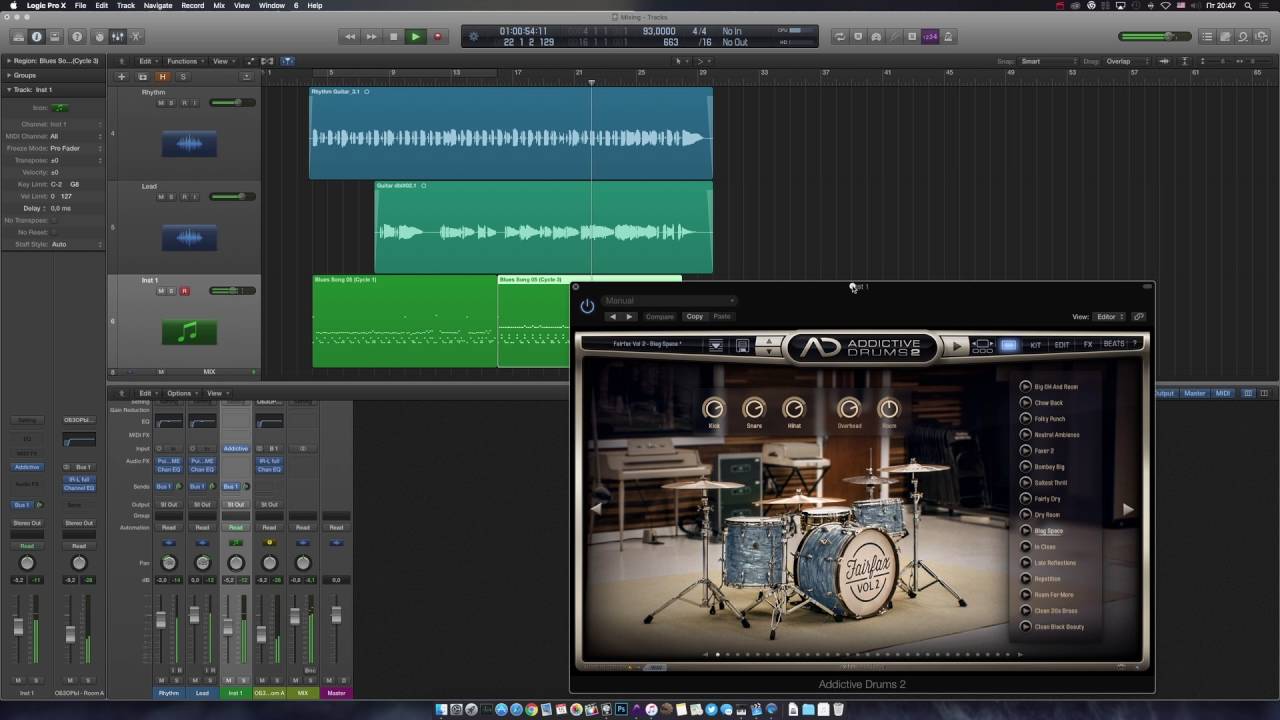Open the Loop Browser
Image resolution: width=1280 pixels, height=720 pixels.
pos(1243,37)
